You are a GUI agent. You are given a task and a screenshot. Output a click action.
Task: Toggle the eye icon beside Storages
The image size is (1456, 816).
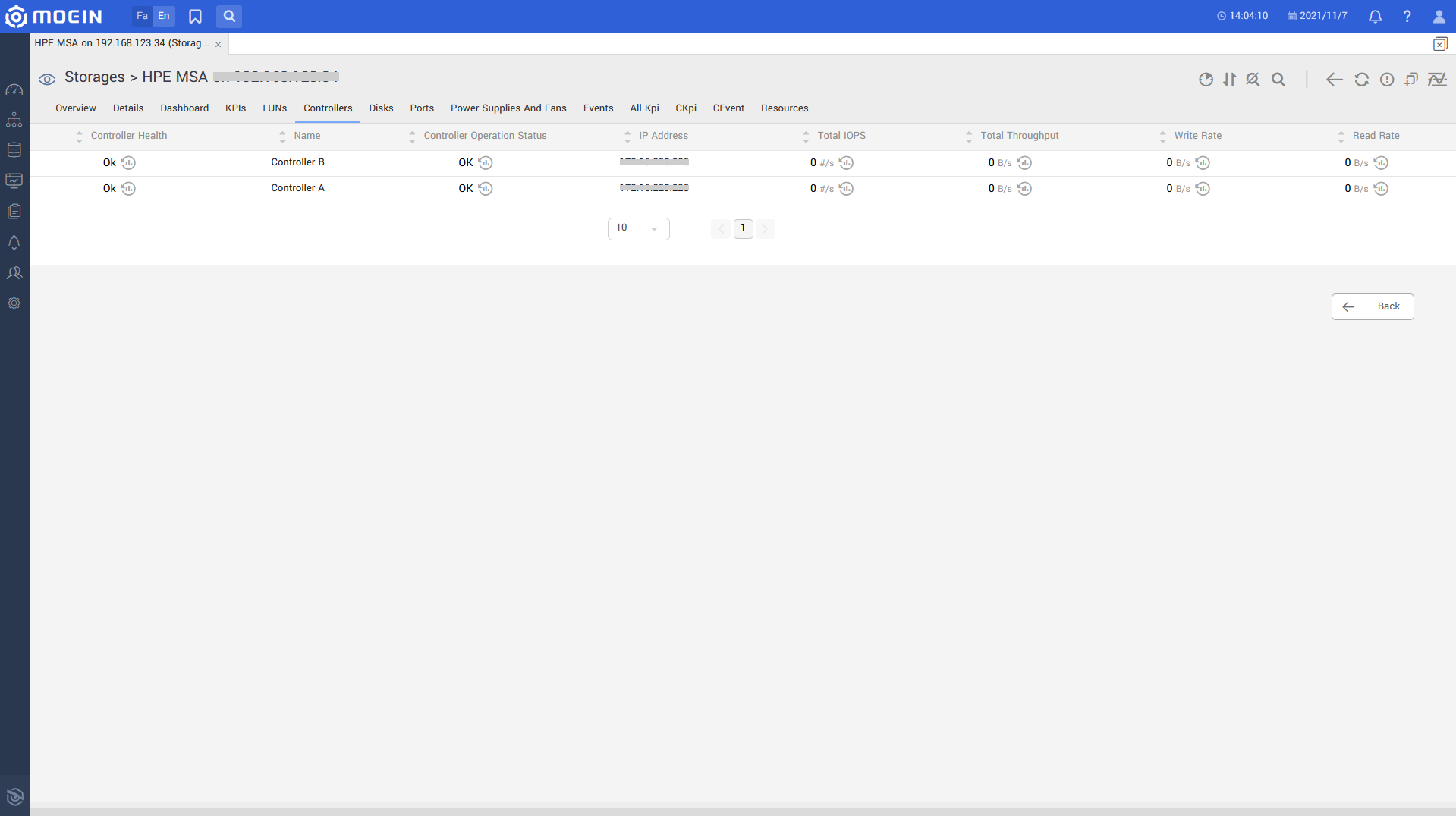(47, 79)
